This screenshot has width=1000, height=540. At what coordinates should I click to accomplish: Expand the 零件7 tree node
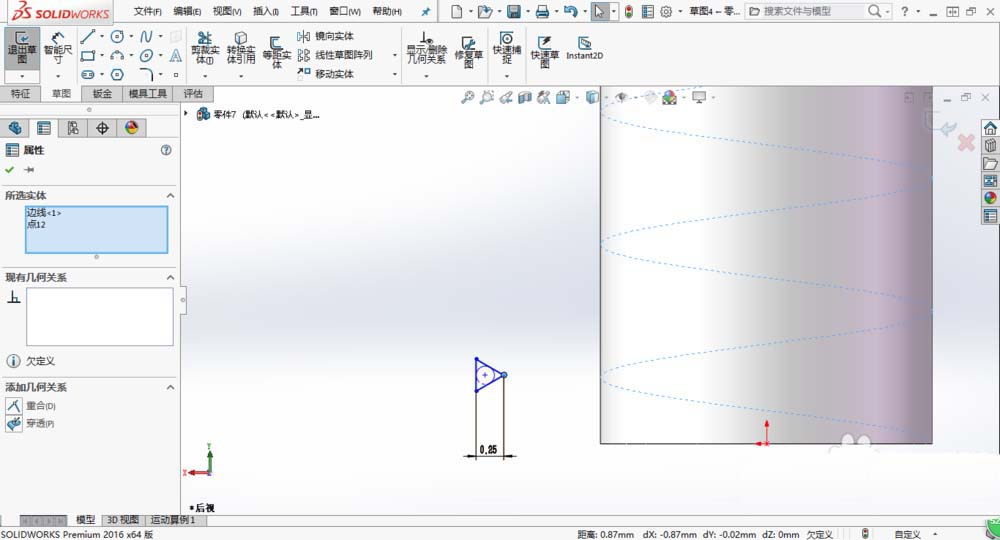pos(186,113)
